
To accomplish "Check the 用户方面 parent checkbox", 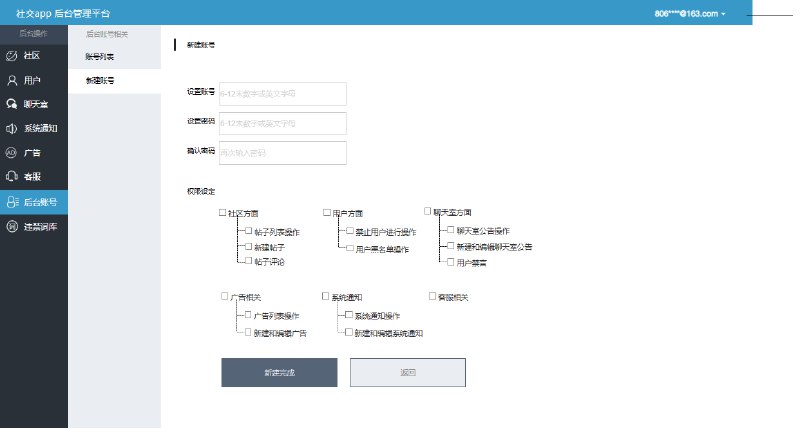I will coord(327,212).
